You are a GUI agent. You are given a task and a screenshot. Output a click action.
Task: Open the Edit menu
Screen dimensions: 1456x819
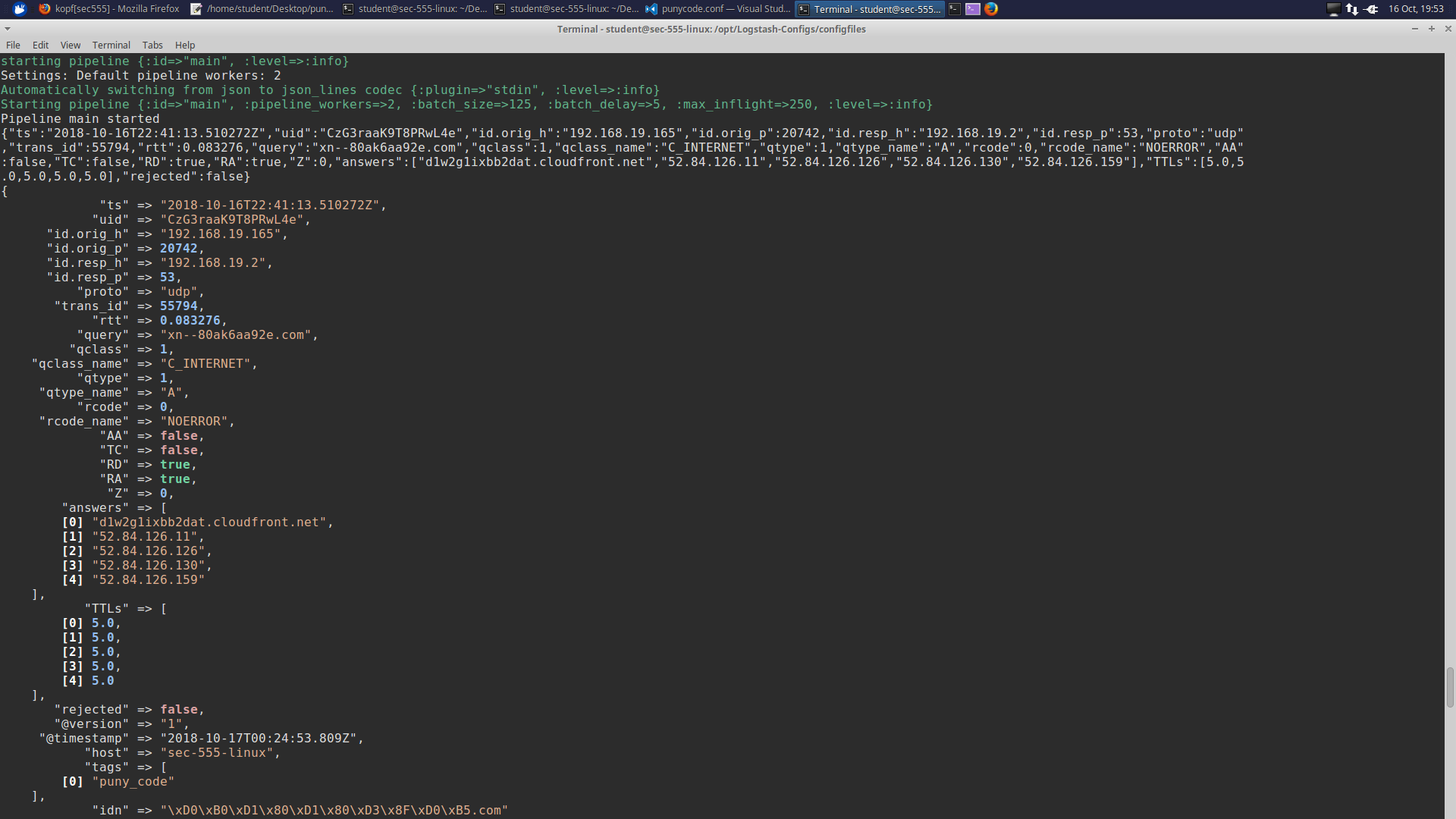coord(40,45)
